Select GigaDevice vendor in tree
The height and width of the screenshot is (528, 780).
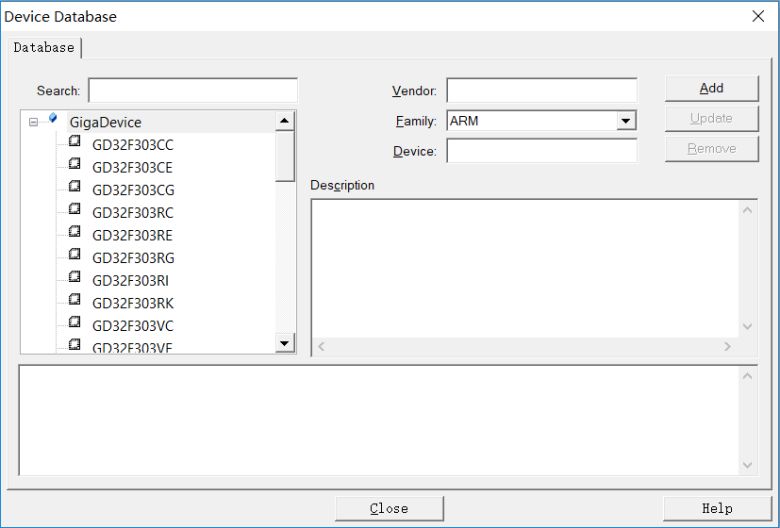coord(105,122)
